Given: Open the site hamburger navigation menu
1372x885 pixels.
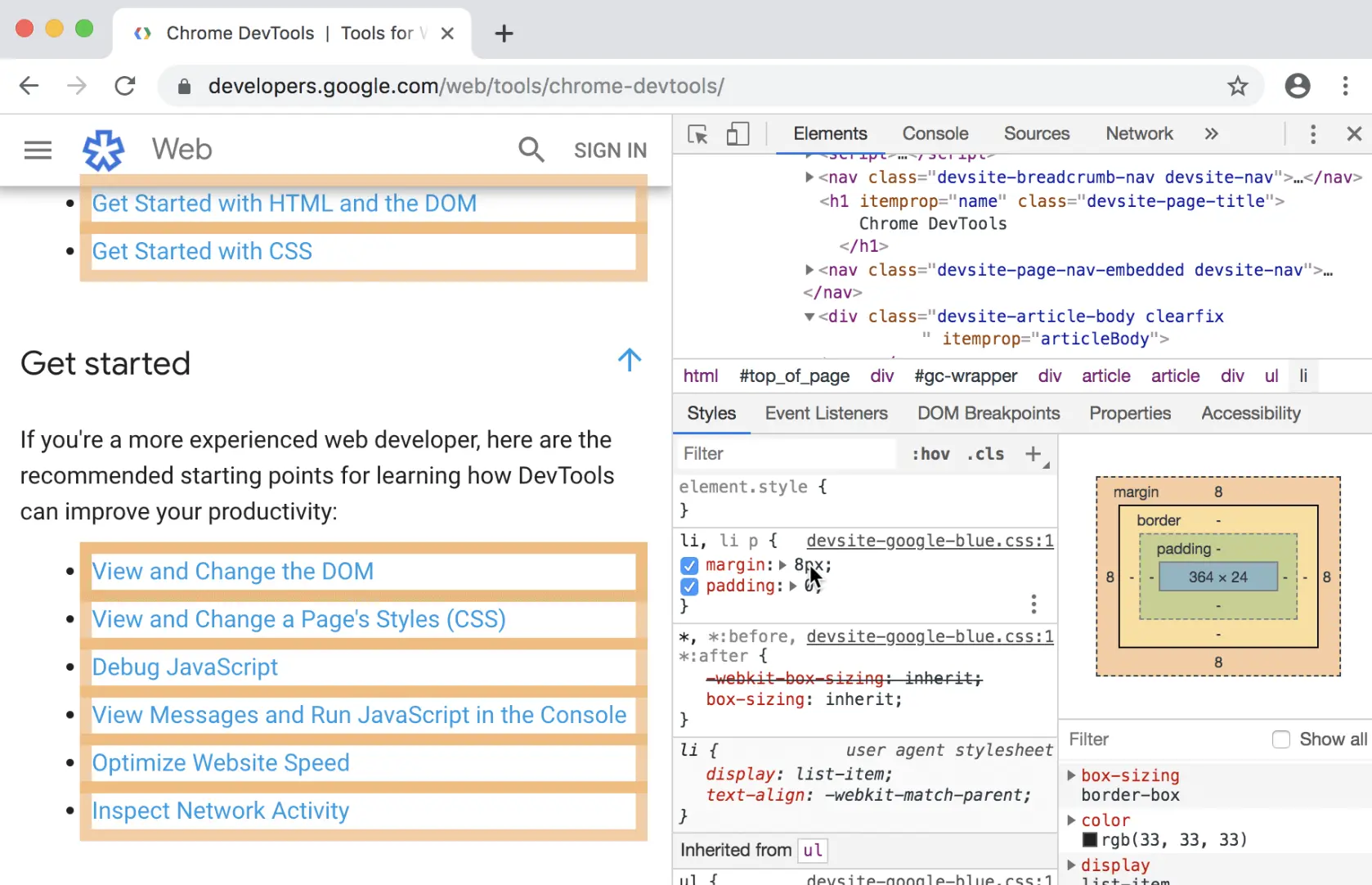Looking at the screenshot, I should (38, 150).
